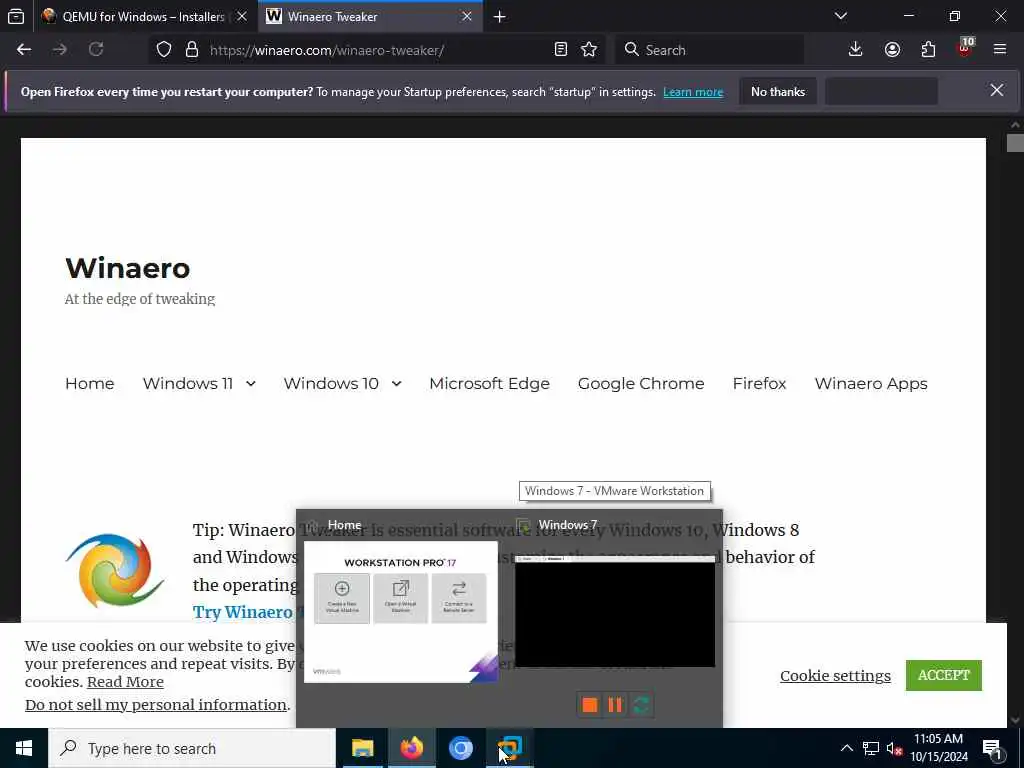Restart the Windows 7 VM in preview
Image resolution: width=1024 pixels, height=768 pixels.
[x=641, y=705]
